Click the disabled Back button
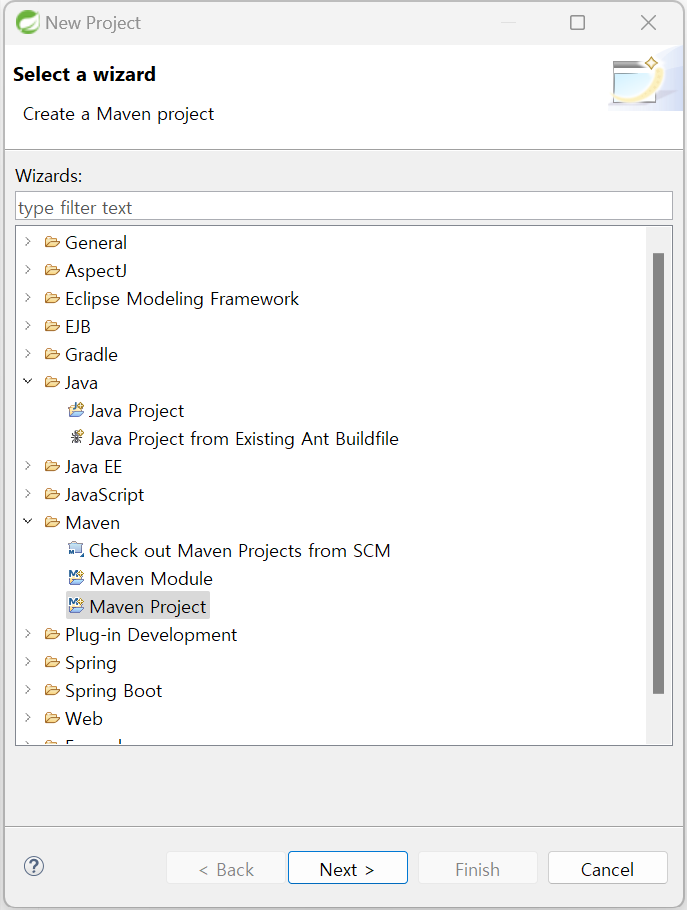Viewport: 687px width, 910px height. click(x=226, y=868)
